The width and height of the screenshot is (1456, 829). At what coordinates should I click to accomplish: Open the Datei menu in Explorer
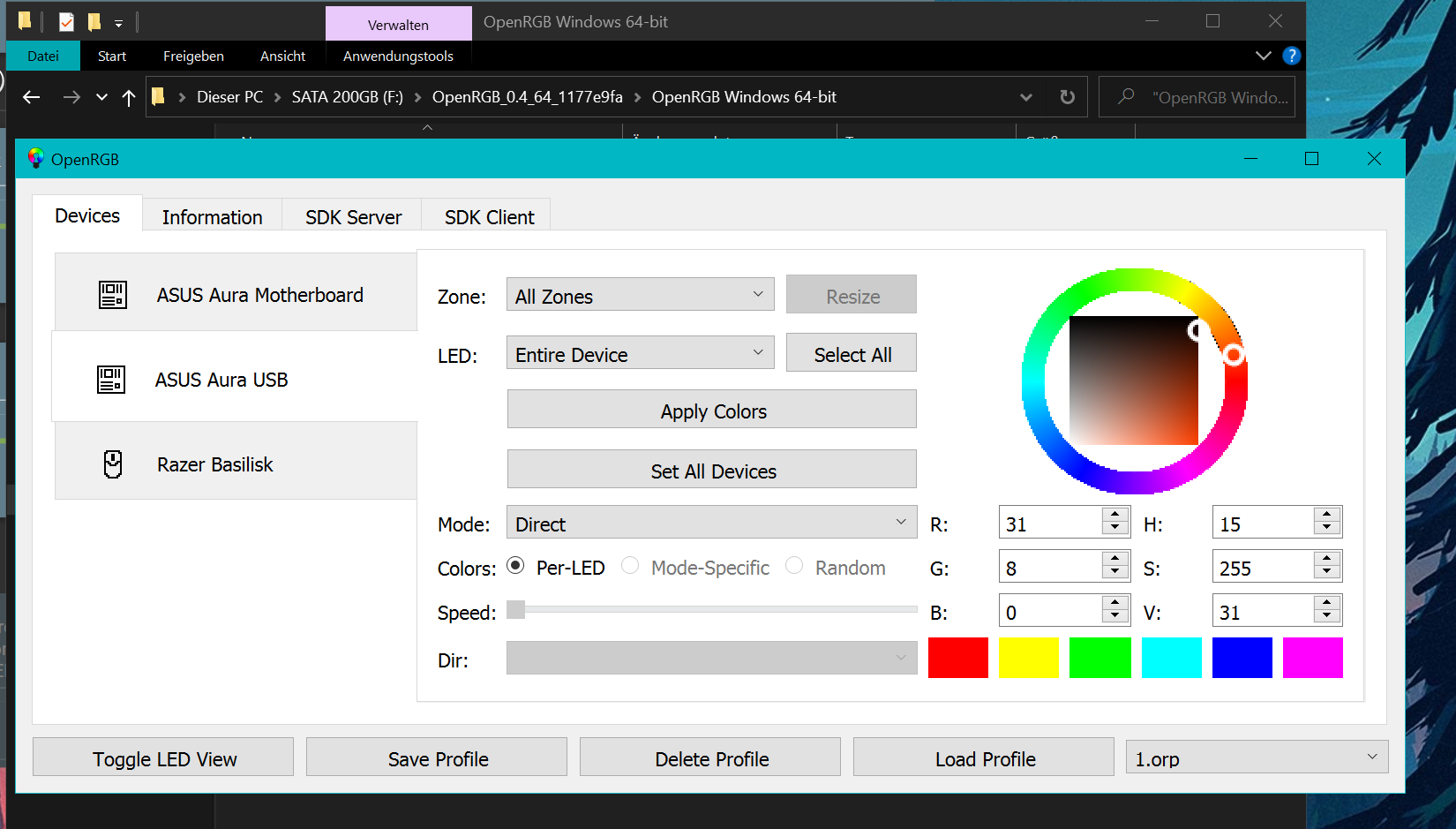(43, 56)
